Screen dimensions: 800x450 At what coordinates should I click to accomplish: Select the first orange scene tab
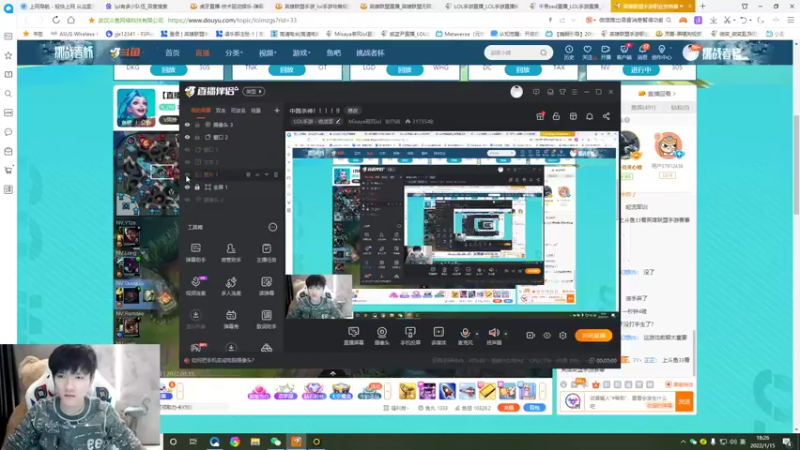pyautogui.click(x=201, y=110)
